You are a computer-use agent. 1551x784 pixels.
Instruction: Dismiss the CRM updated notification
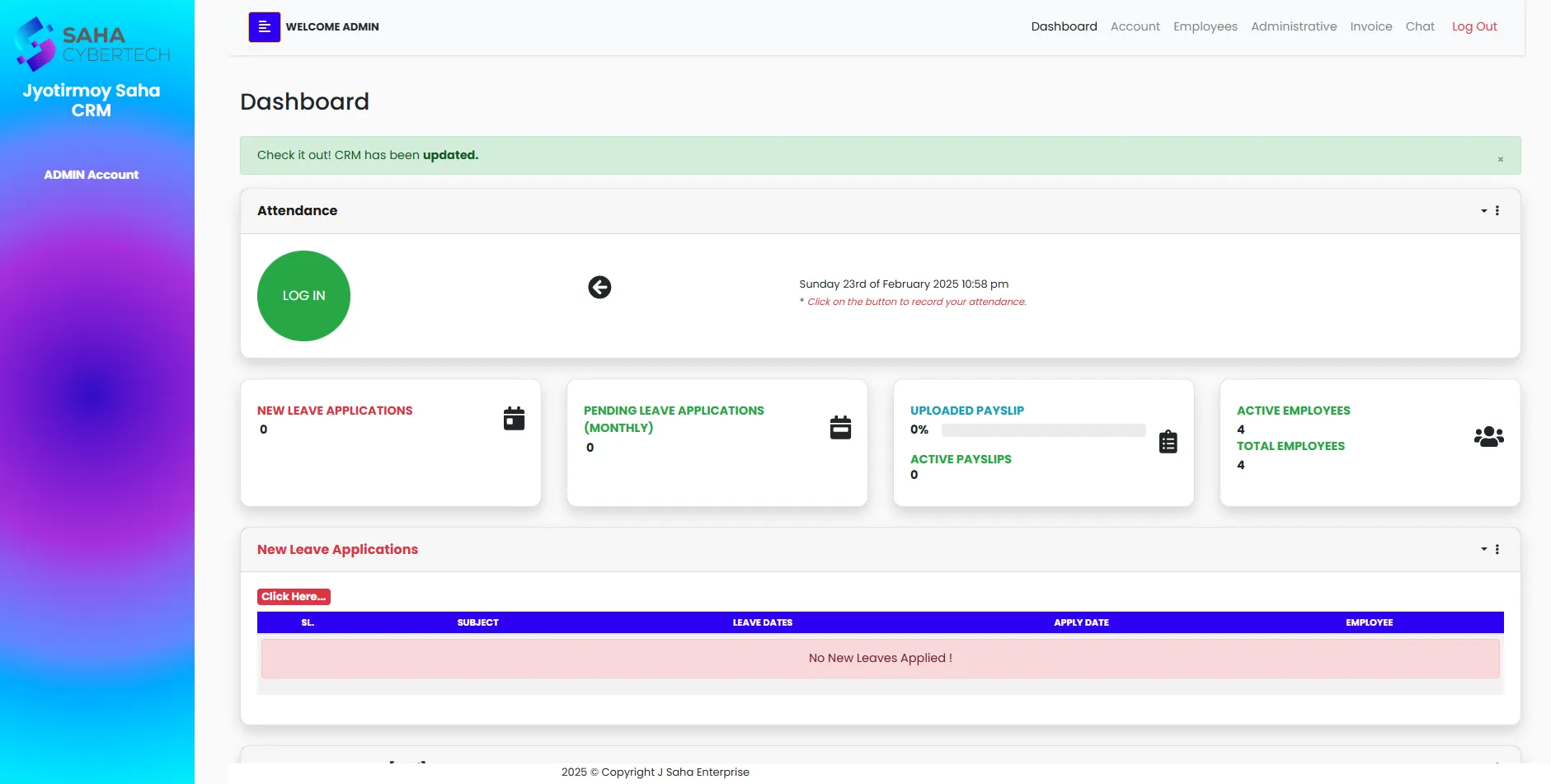(x=1499, y=159)
